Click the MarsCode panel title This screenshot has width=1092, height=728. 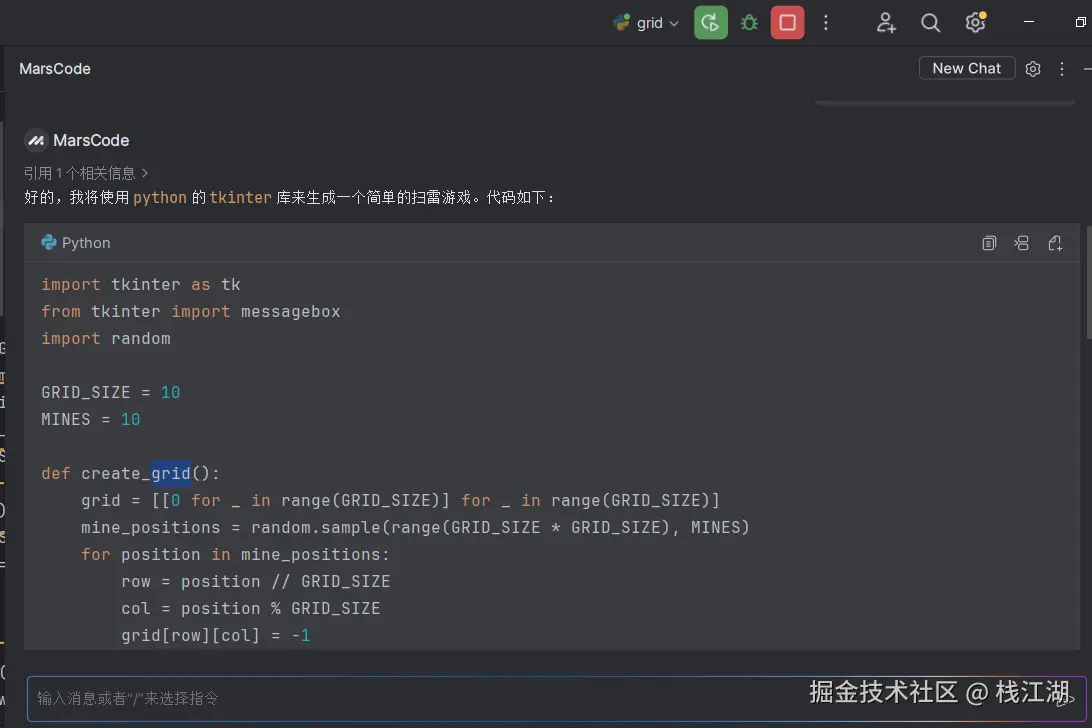(x=55, y=69)
